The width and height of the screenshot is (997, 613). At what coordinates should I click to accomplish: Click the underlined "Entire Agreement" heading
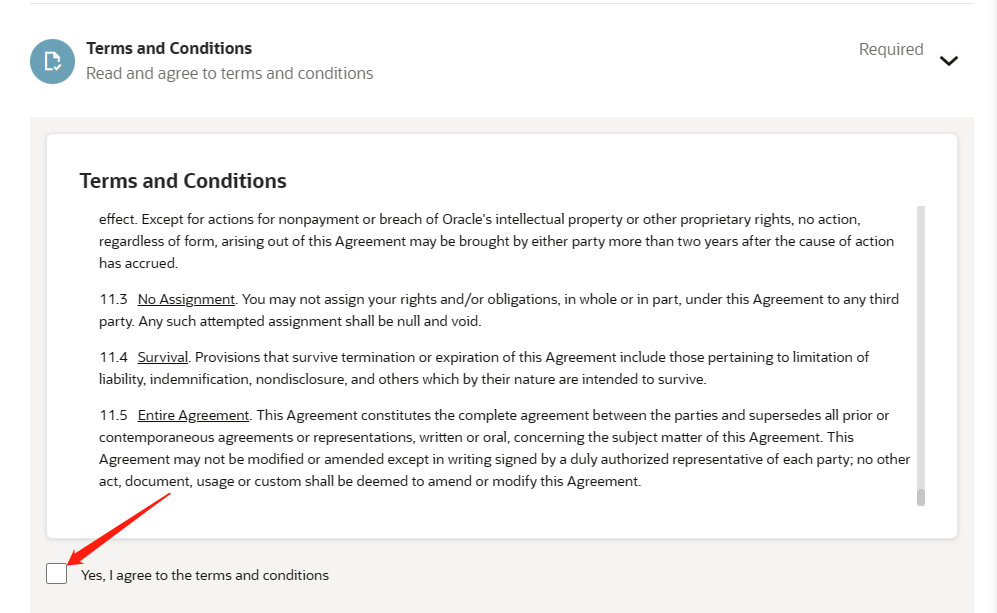pos(193,415)
